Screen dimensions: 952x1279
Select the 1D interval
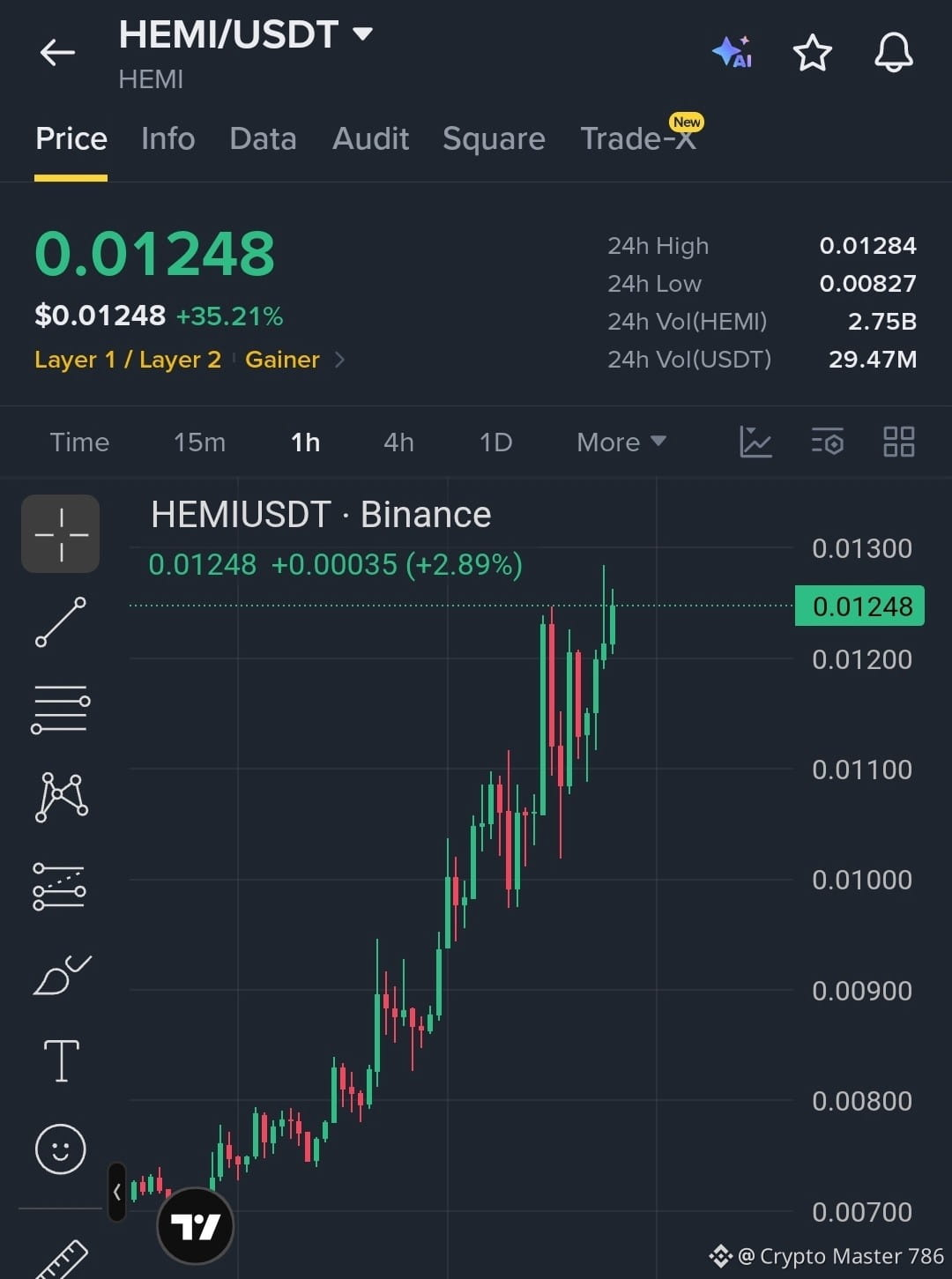[495, 442]
